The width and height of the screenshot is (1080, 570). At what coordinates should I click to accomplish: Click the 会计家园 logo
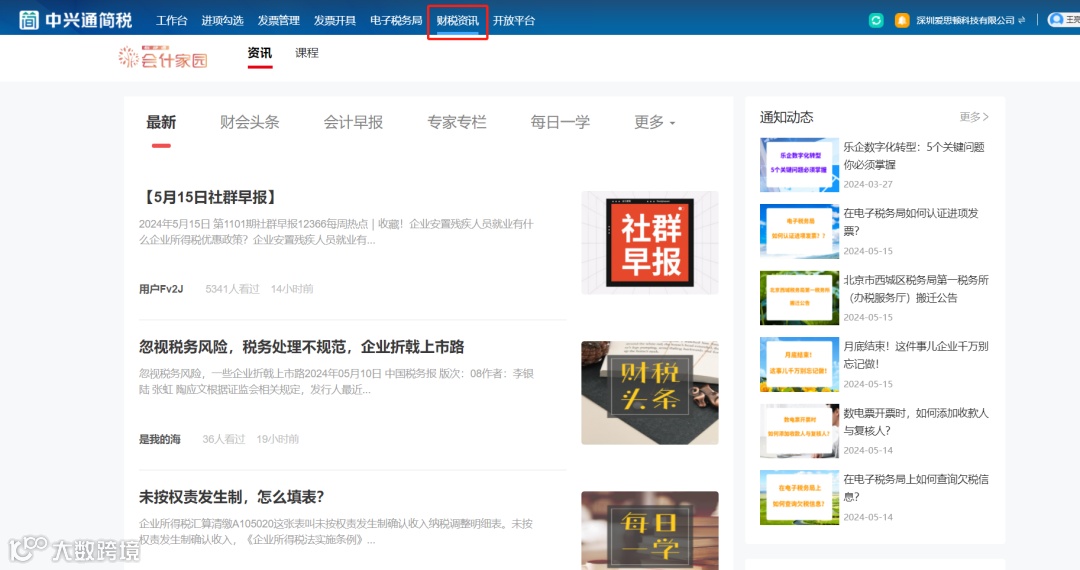163,57
